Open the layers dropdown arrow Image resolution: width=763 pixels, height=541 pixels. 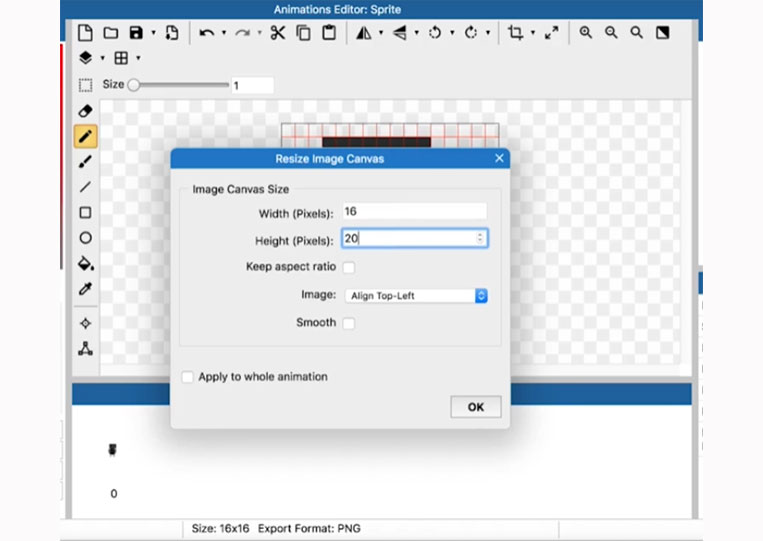coord(103,58)
